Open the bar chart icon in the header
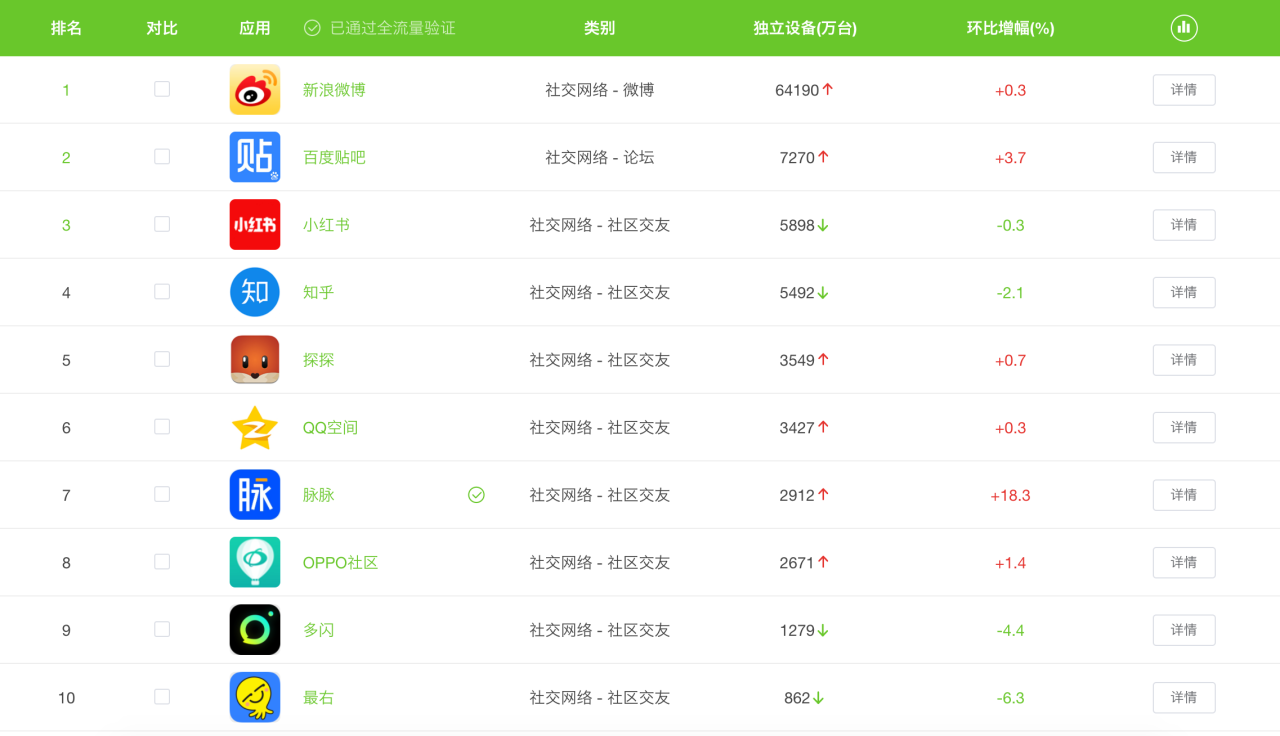 point(1183,28)
